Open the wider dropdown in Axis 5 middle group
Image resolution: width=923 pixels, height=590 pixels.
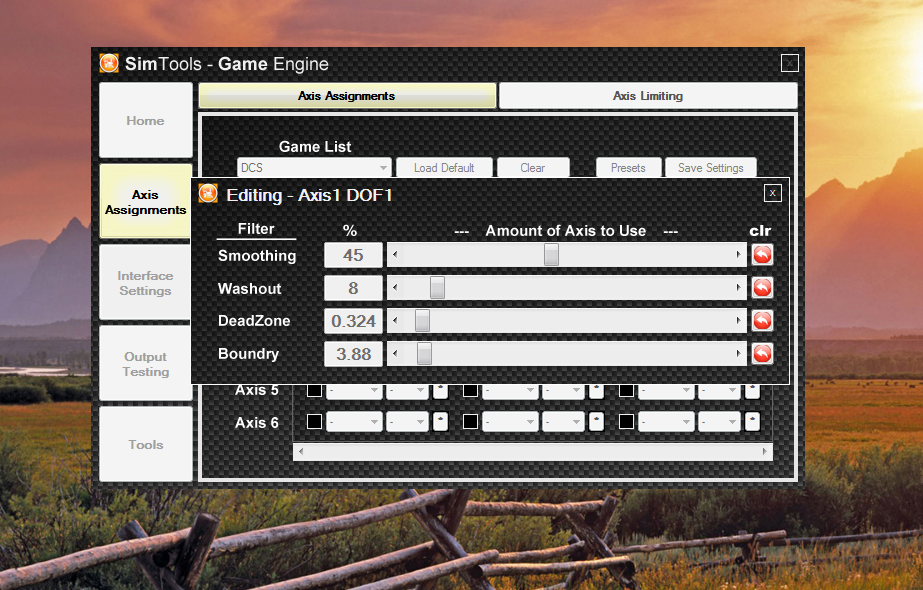(x=510, y=391)
